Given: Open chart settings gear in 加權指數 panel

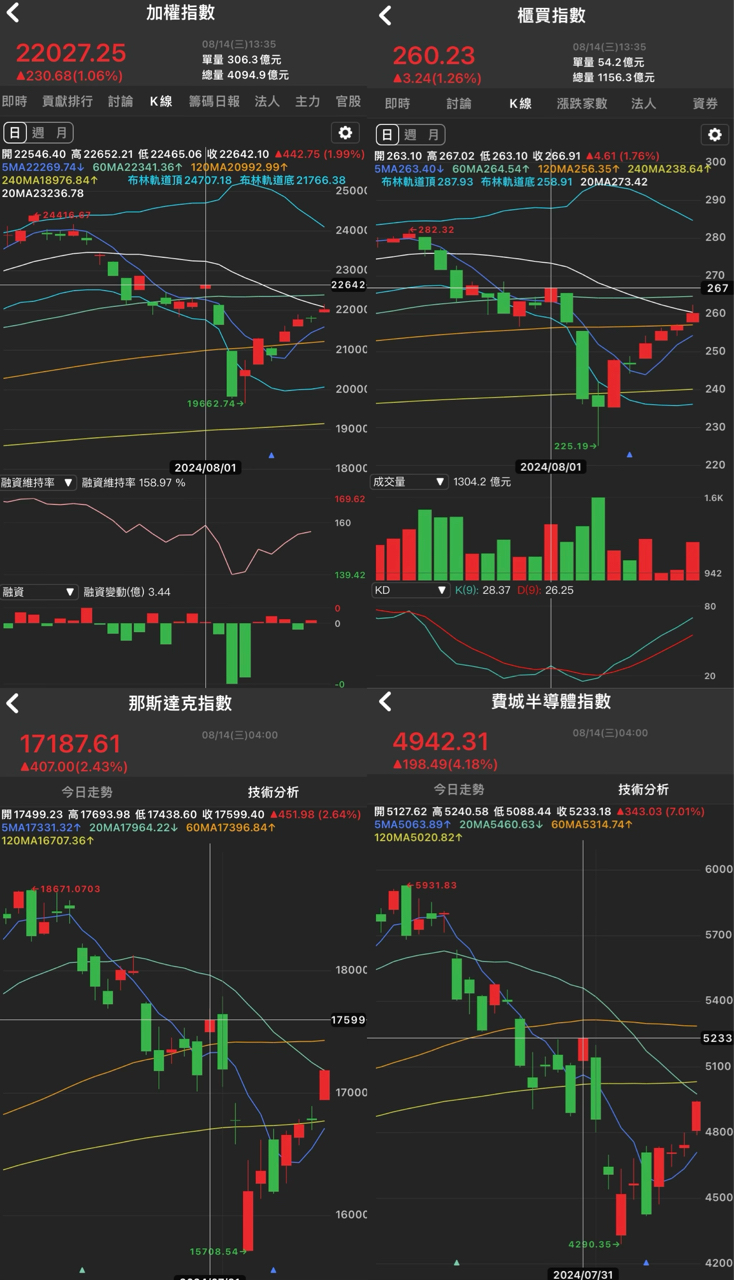Looking at the screenshot, I should coord(345,133).
